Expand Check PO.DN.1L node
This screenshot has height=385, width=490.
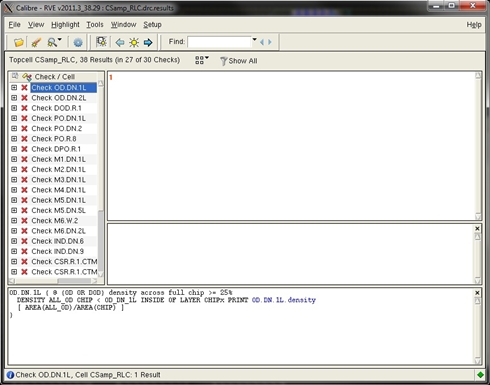(14, 118)
